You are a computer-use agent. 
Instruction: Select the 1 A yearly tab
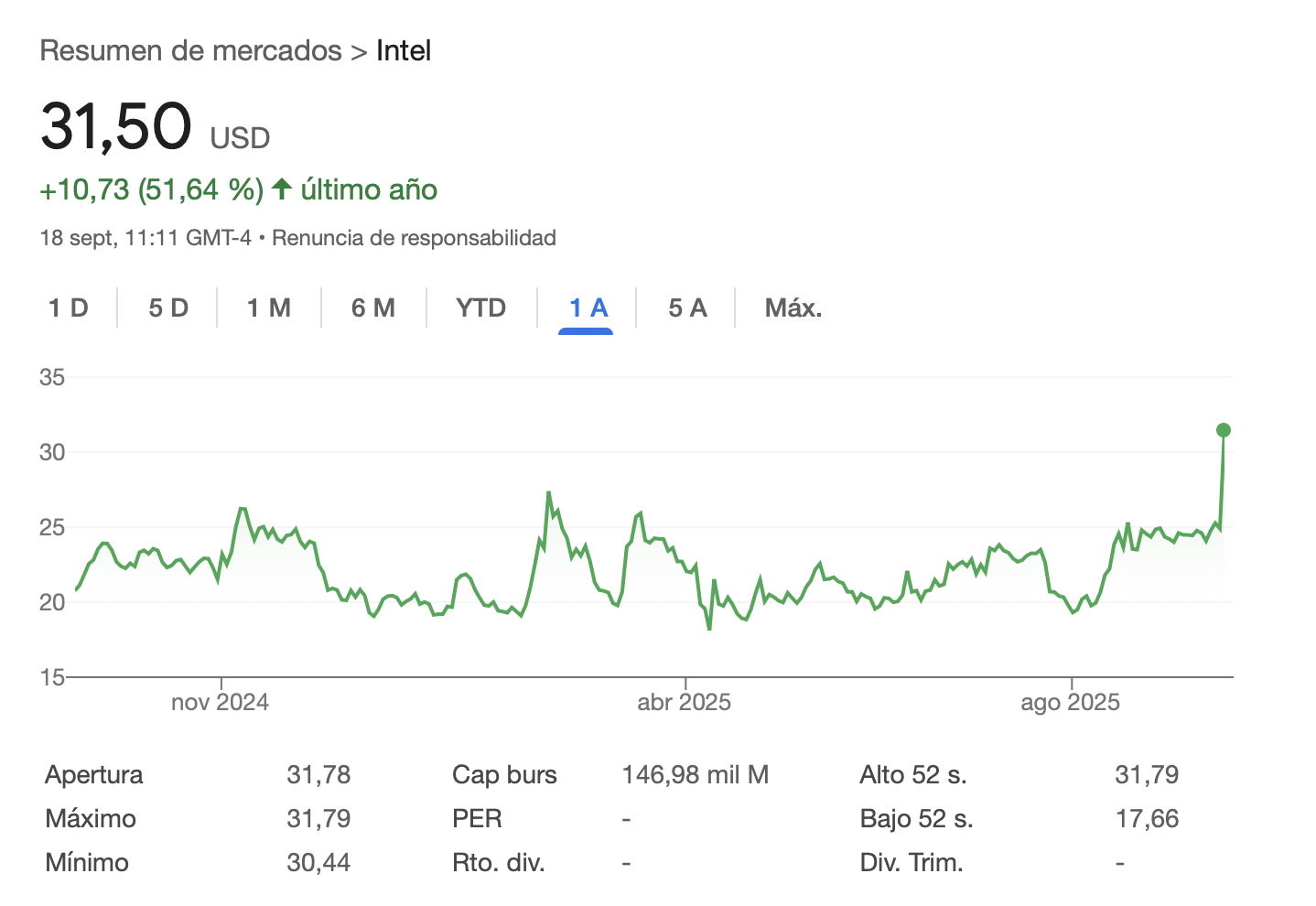[588, 307]
